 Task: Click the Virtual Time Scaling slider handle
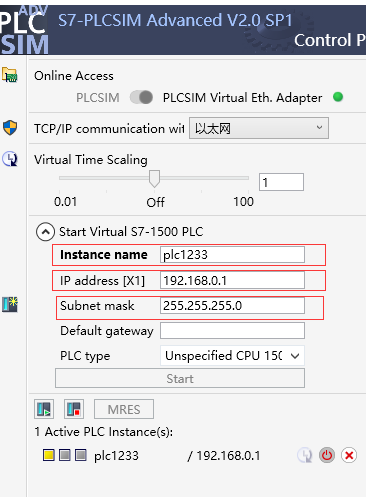coord(154,179)
